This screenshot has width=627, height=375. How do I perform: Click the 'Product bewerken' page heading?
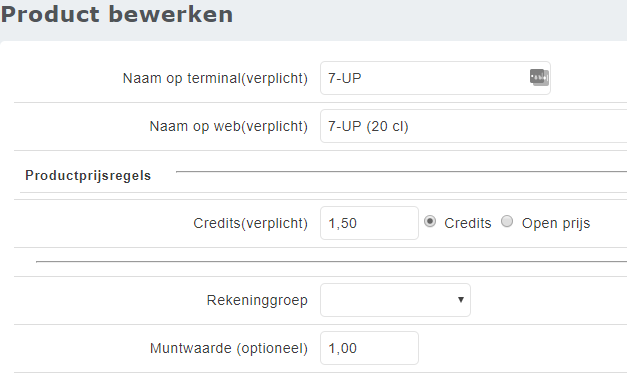(117, 14)
